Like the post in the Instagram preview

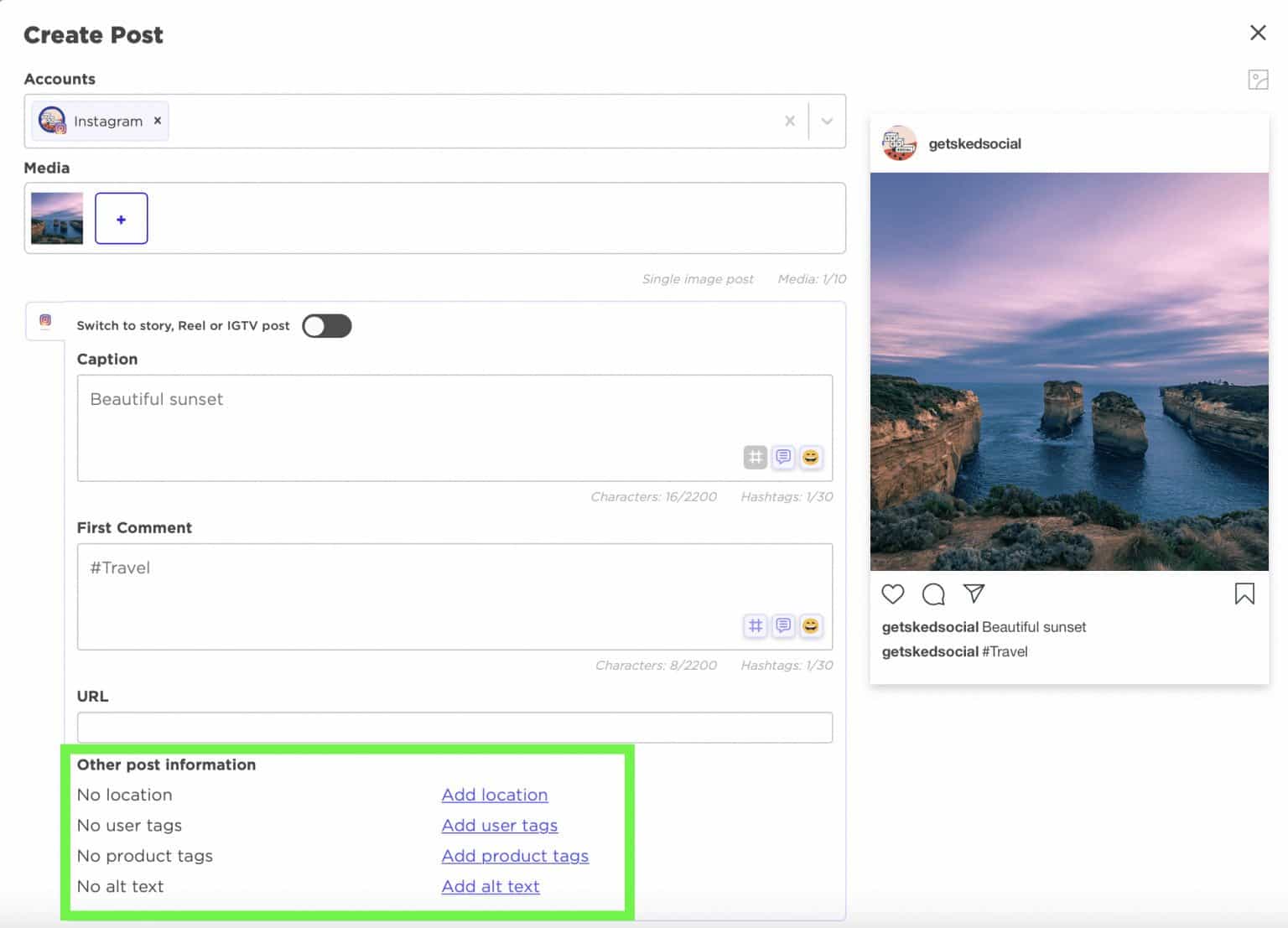pyautogui.click(x=893, y=594)
